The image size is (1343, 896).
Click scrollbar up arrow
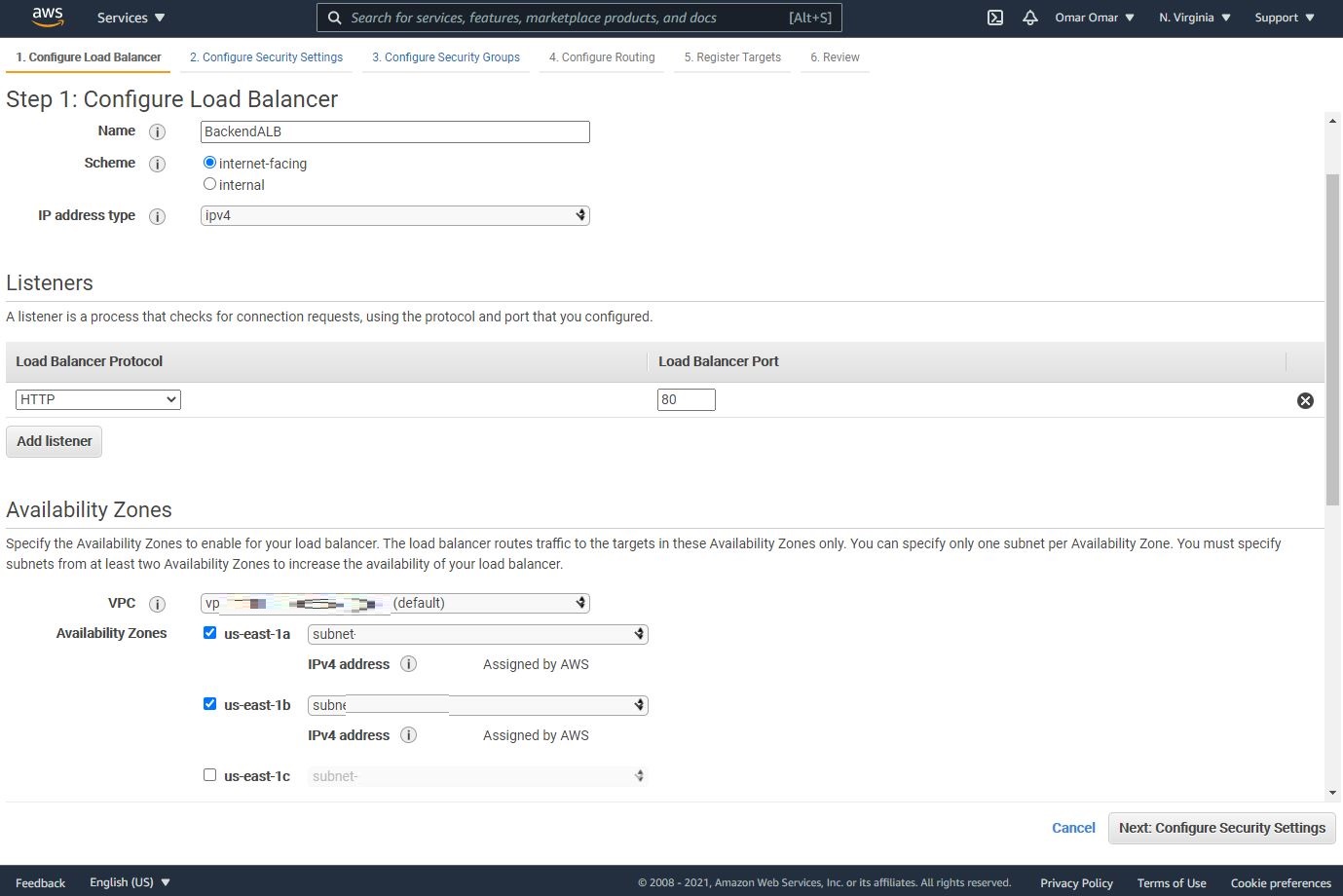tap(1332, 121)
